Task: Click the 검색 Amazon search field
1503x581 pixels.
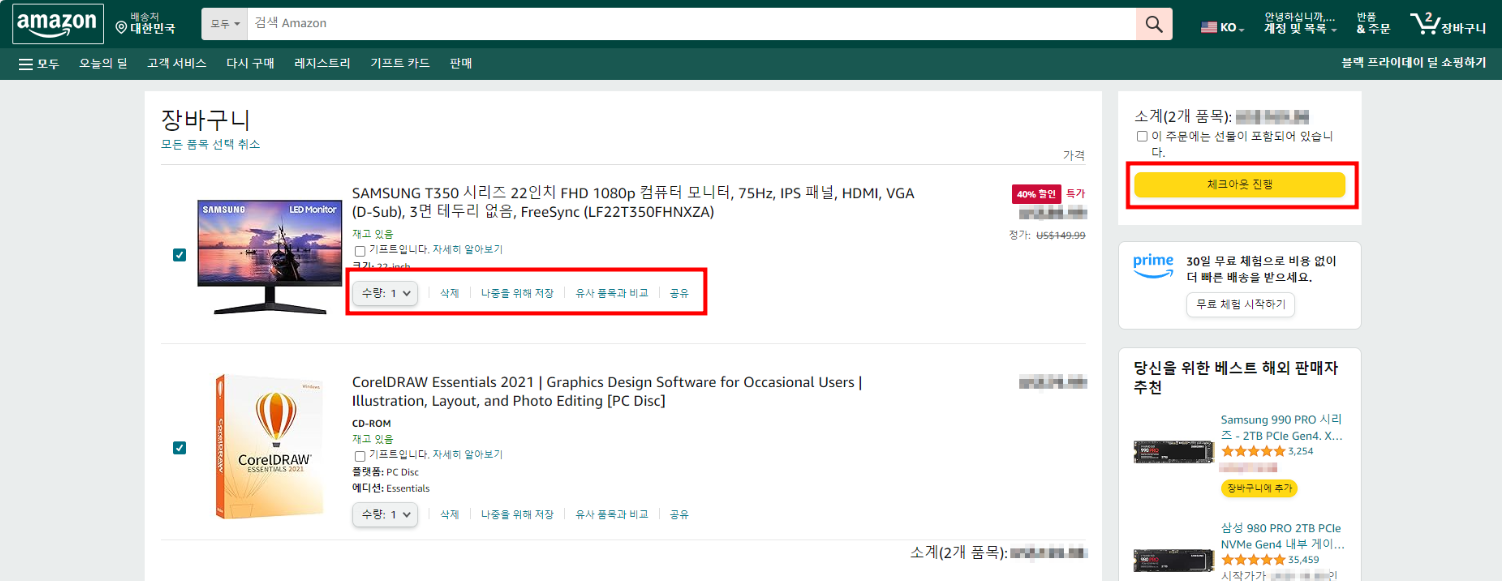Action: 692,24
